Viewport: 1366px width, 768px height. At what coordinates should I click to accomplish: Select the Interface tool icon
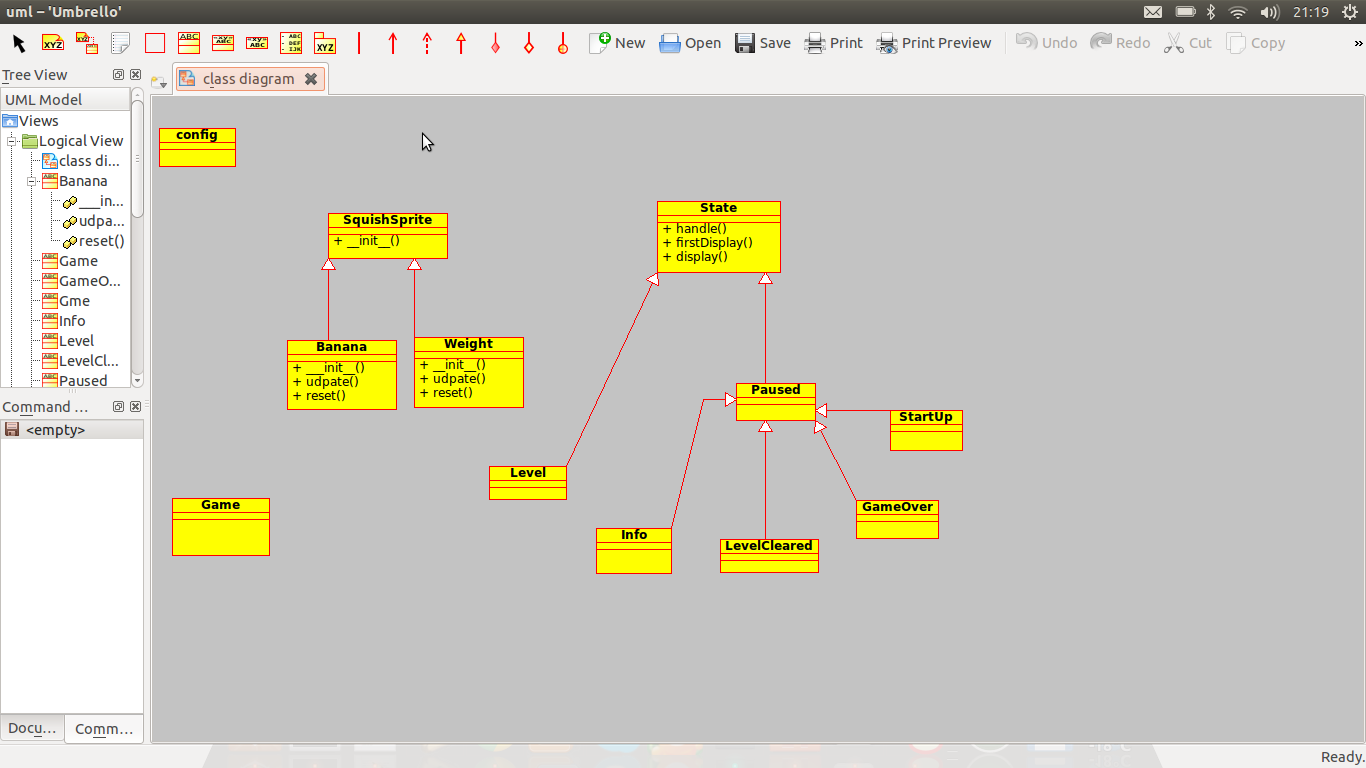coord(223,43)
